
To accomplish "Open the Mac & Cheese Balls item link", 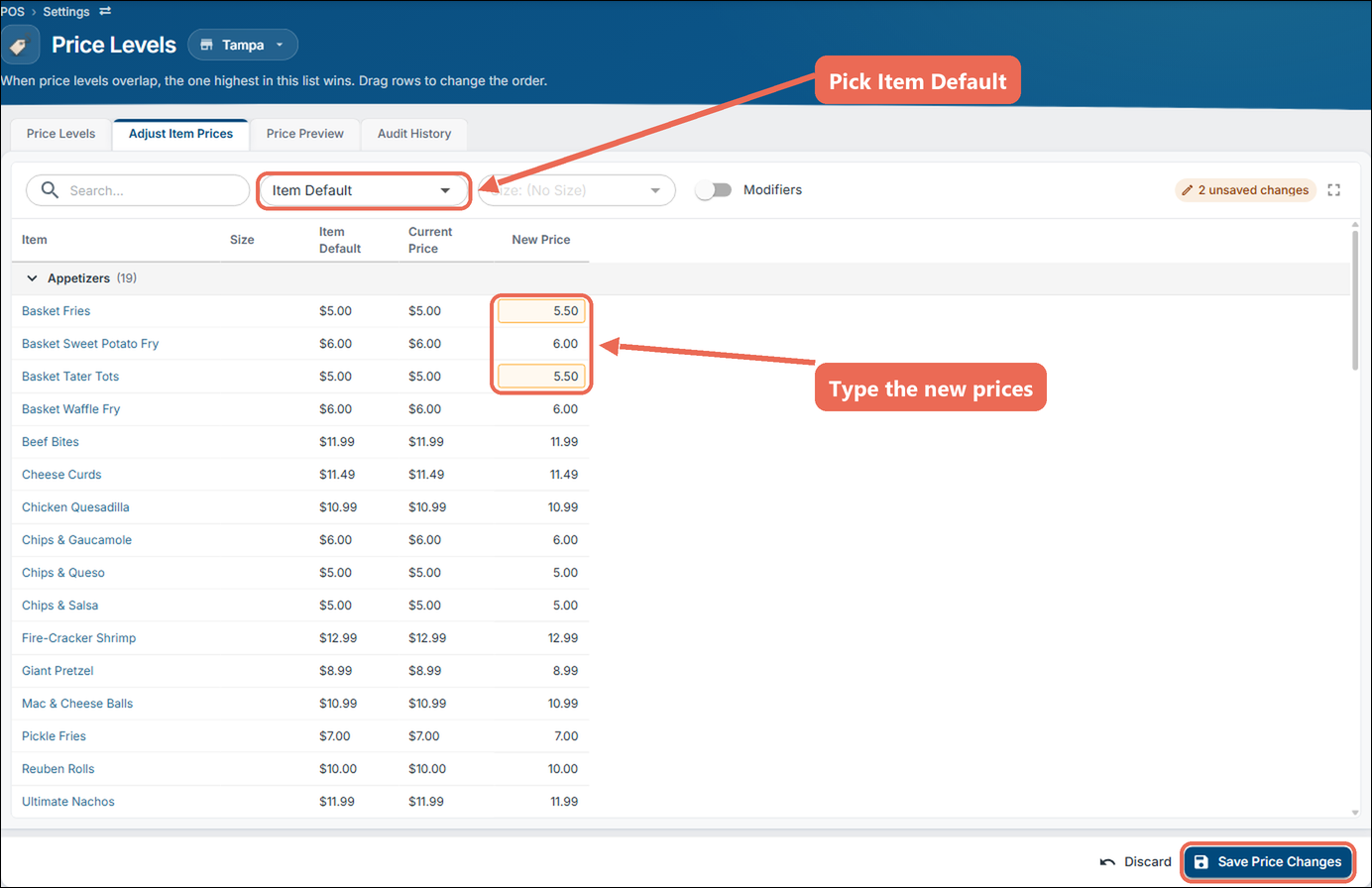I will (x=77, y=704).
